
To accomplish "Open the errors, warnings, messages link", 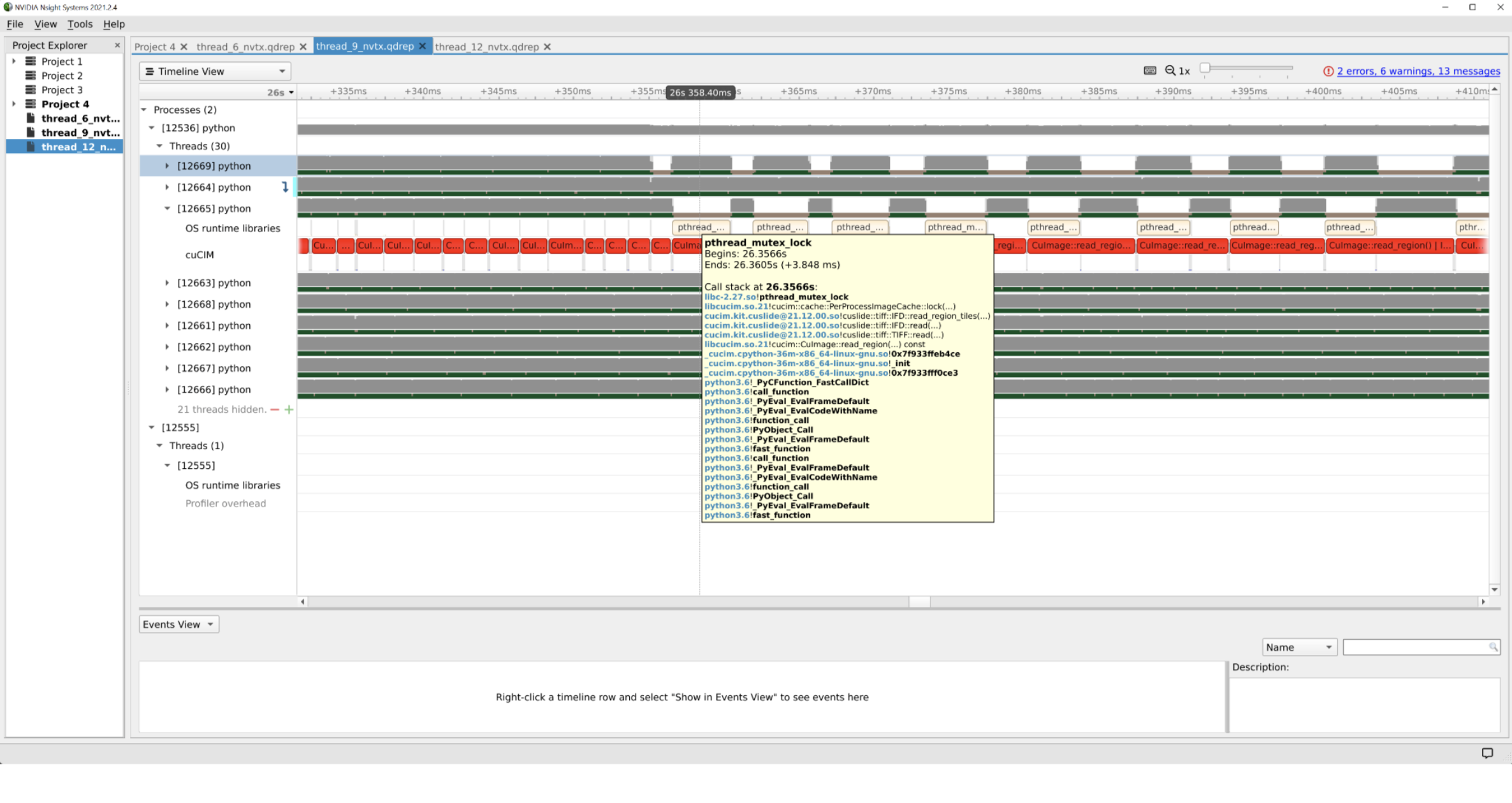I will (1418, 71).
